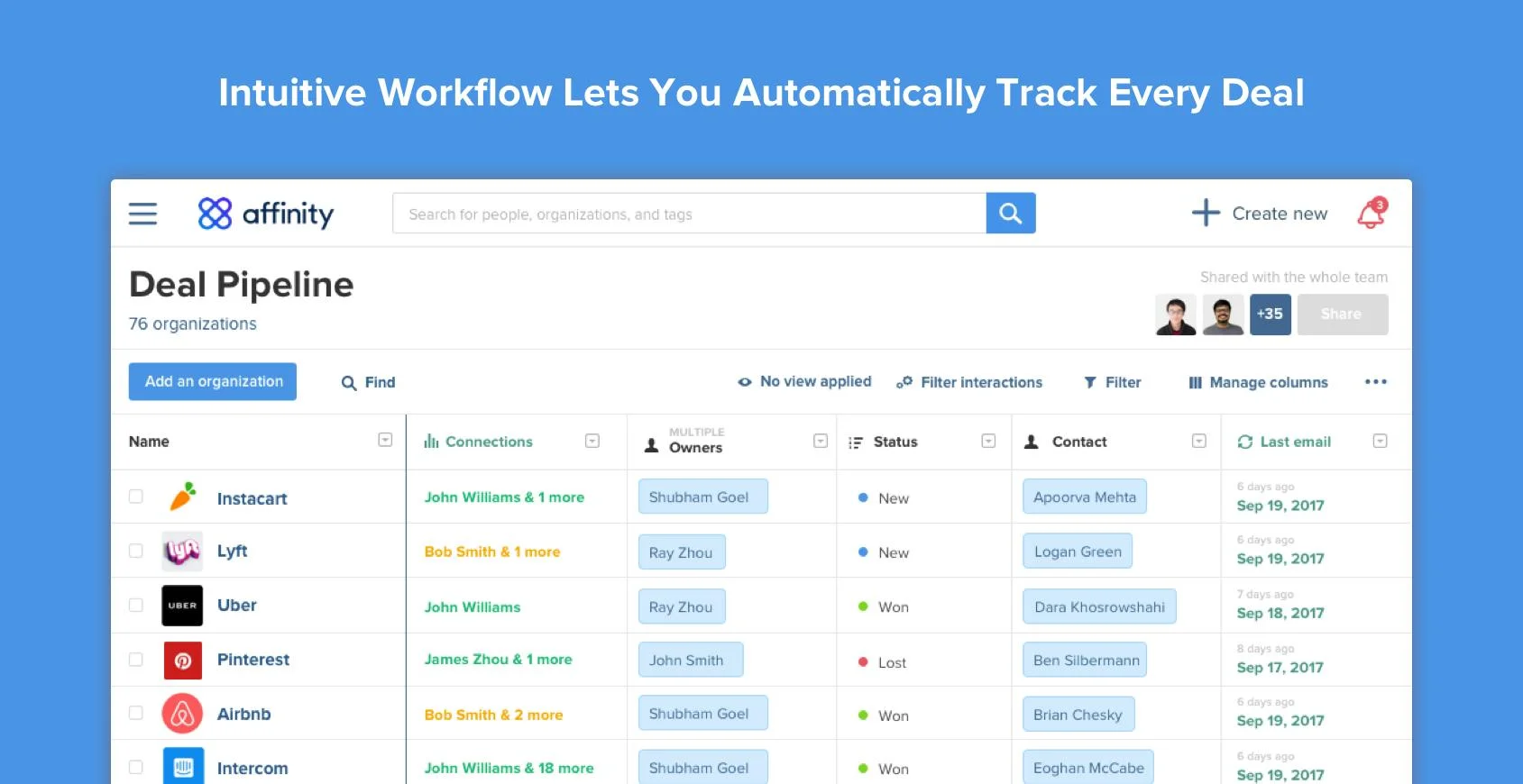This screenshot has height=784, width=1523.
Task: Tick the Lyft row checkbox
Action: (x=136, y=551)
